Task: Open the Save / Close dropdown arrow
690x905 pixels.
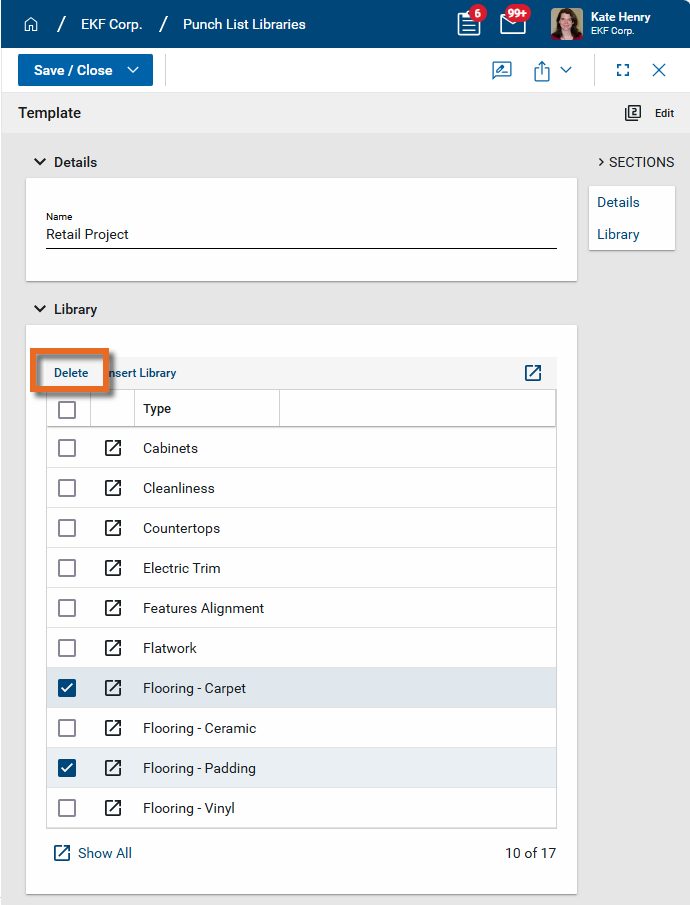Action: click(x=133, y=70)
